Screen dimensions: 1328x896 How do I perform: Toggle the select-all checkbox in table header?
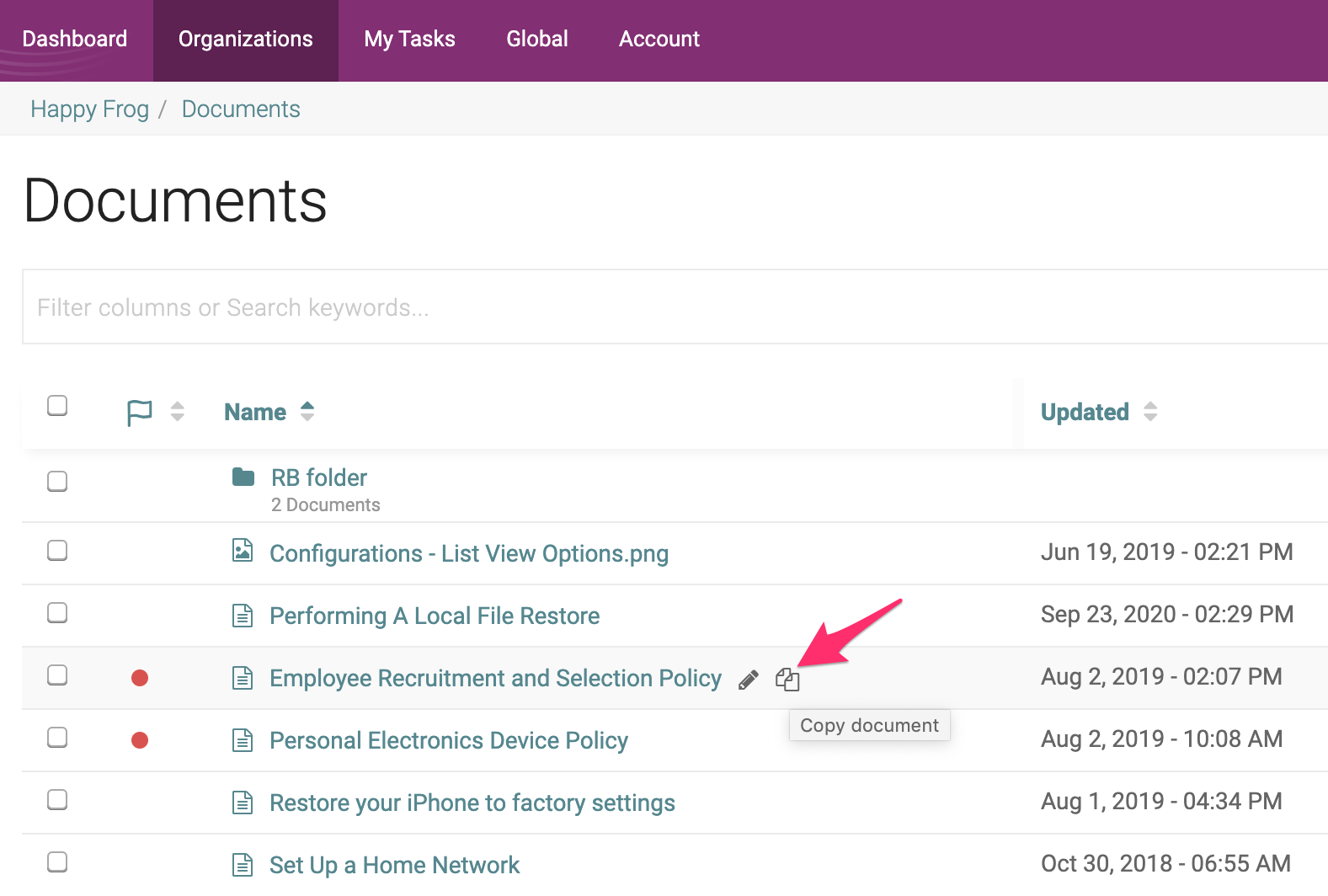pos(57,406)
